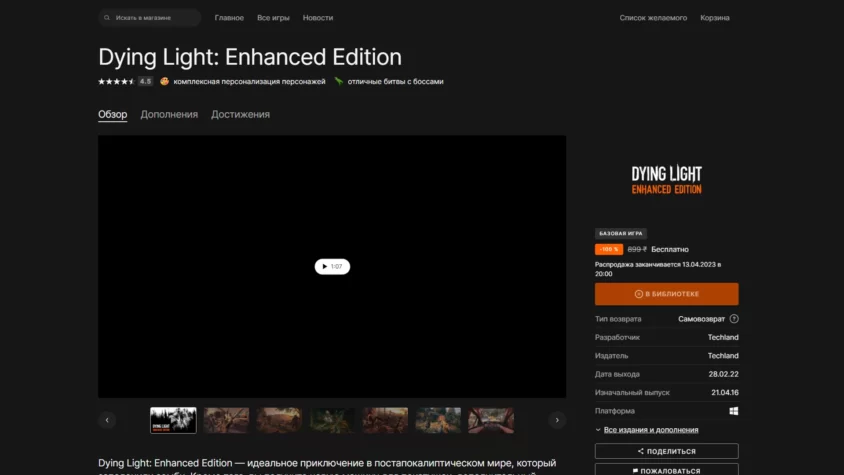Open the Самовозврат help question icon

point(734,319)
